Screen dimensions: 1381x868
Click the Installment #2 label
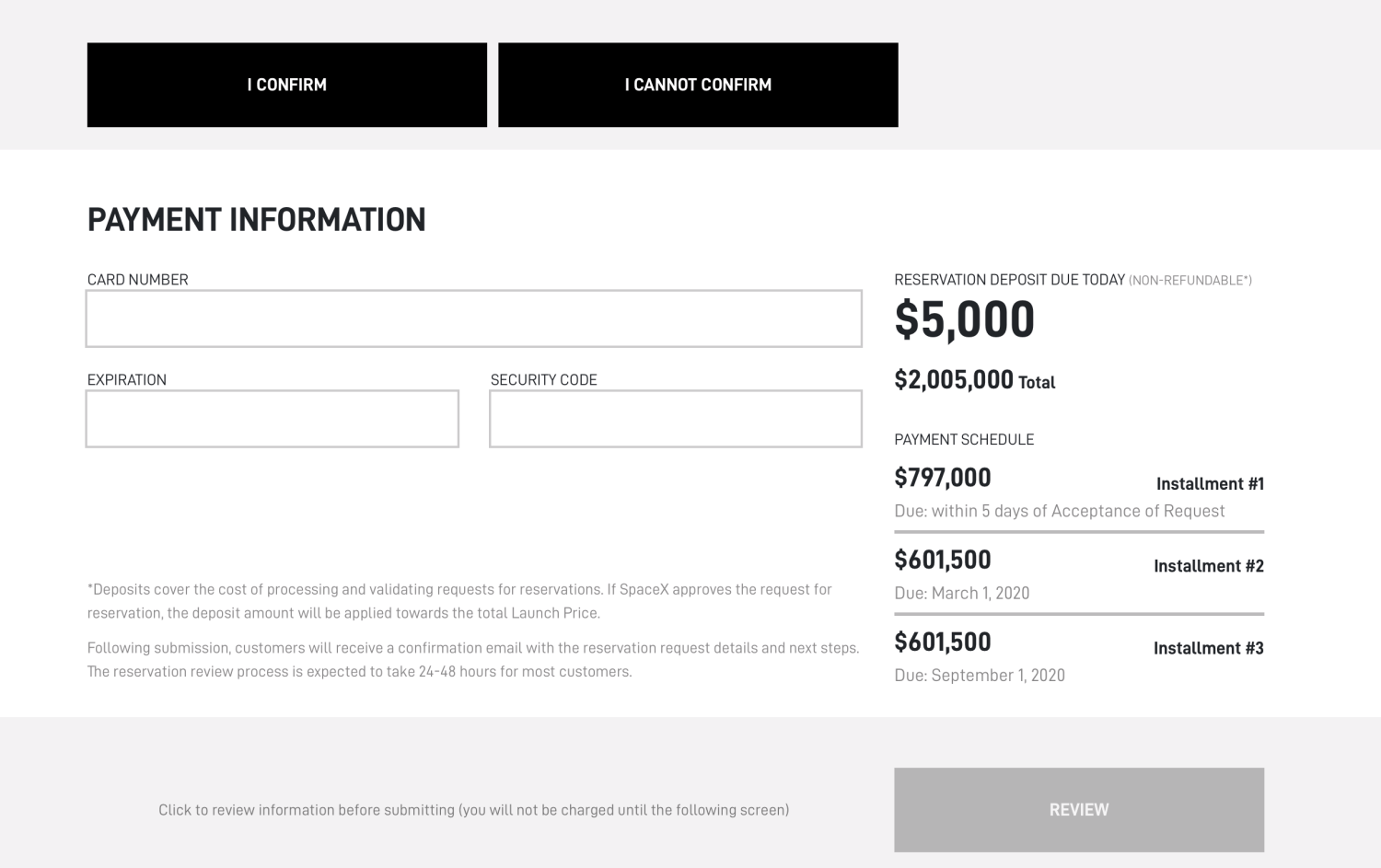(1208, 566)
